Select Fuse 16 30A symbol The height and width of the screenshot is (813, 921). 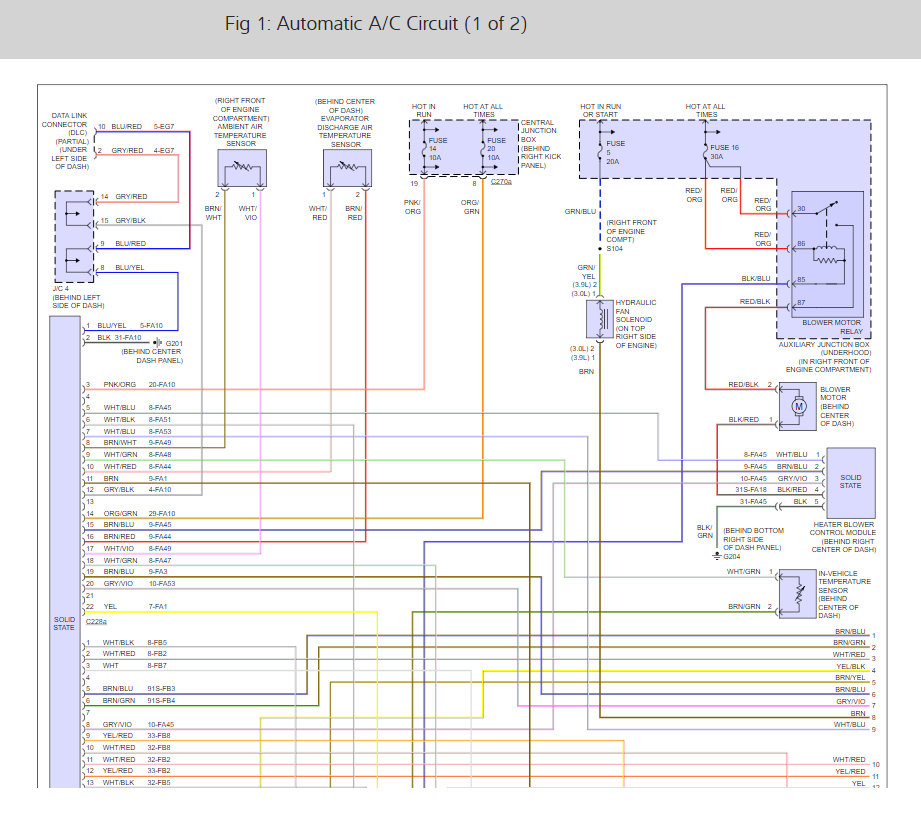[705, 150]
